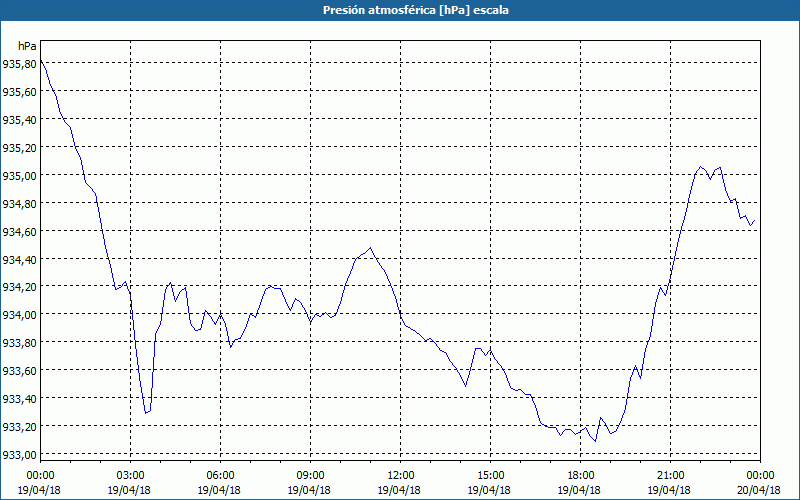Click the 'Presión atmosférica [hPa] escala' title
The width and height of the screenshot is (800, 500).
pyautogui.click(x=416, y=10)
